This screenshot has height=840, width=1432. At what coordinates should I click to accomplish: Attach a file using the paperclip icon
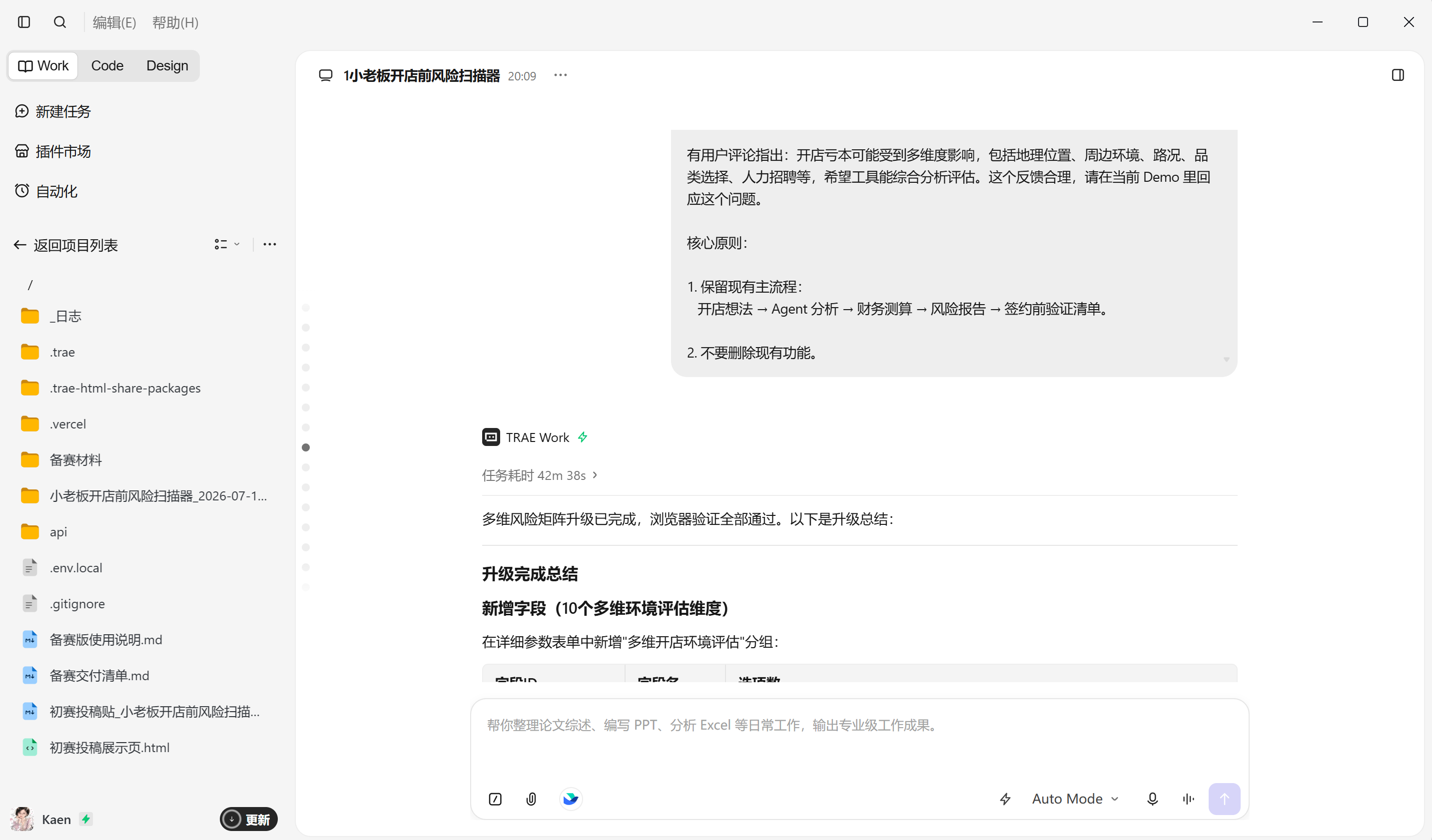click(x=531, y=799)
